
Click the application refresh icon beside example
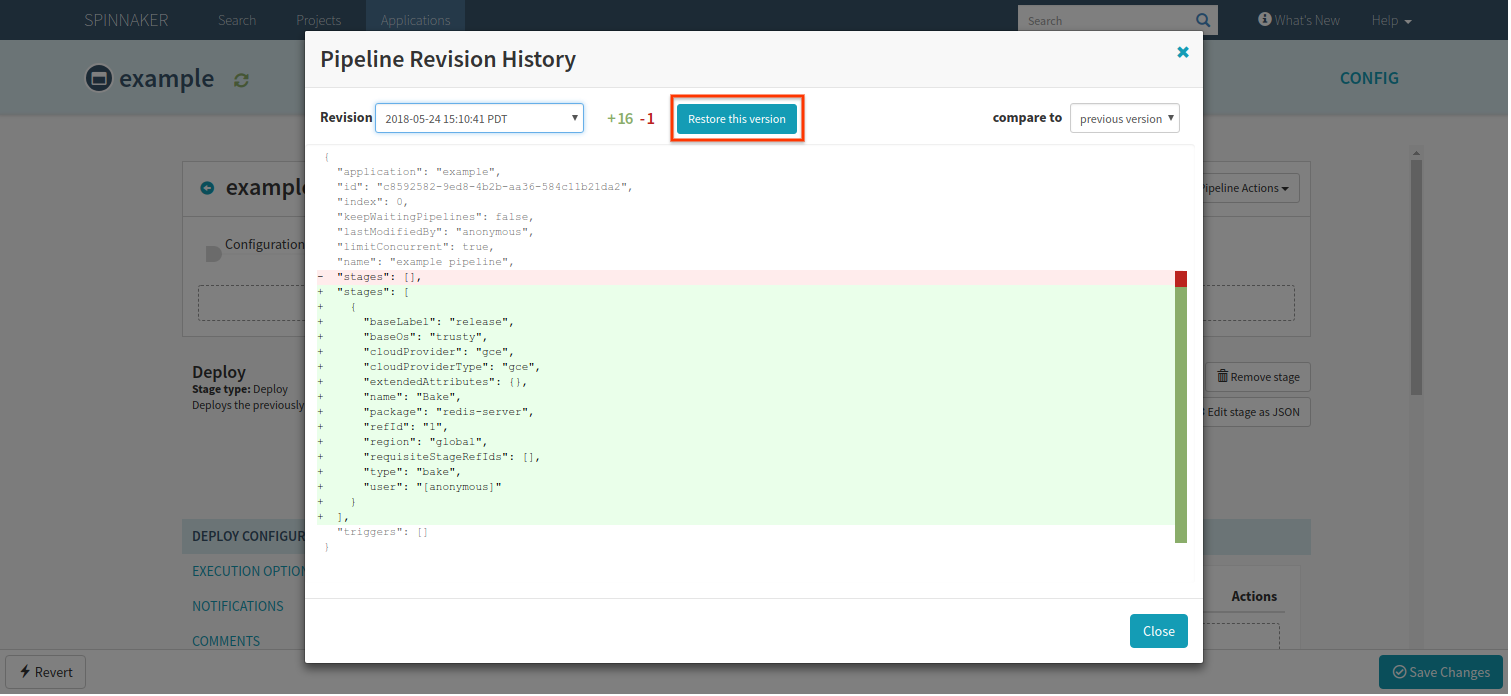click(x=241, y=79)
